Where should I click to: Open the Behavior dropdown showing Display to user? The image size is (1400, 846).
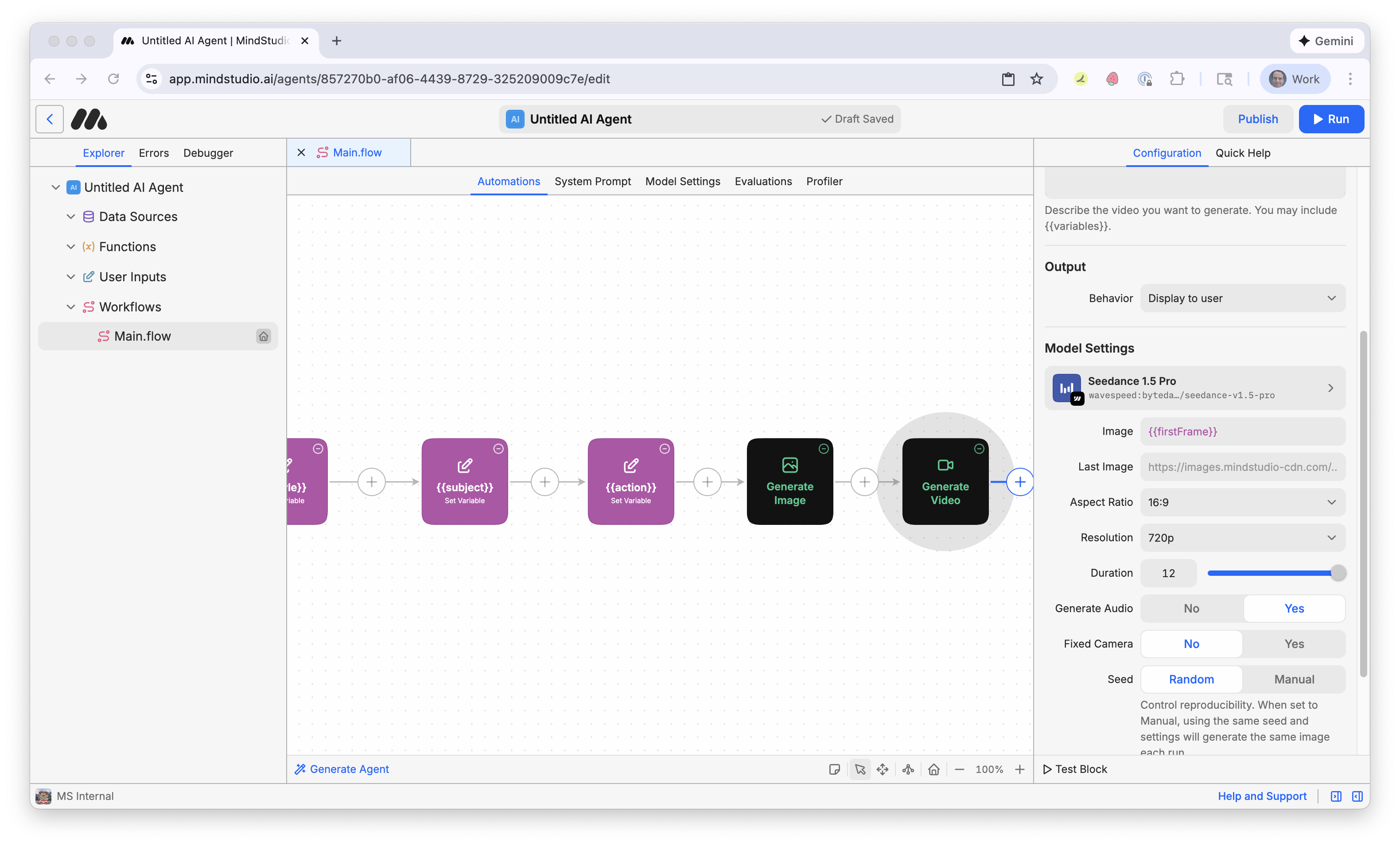(1242, 298)
